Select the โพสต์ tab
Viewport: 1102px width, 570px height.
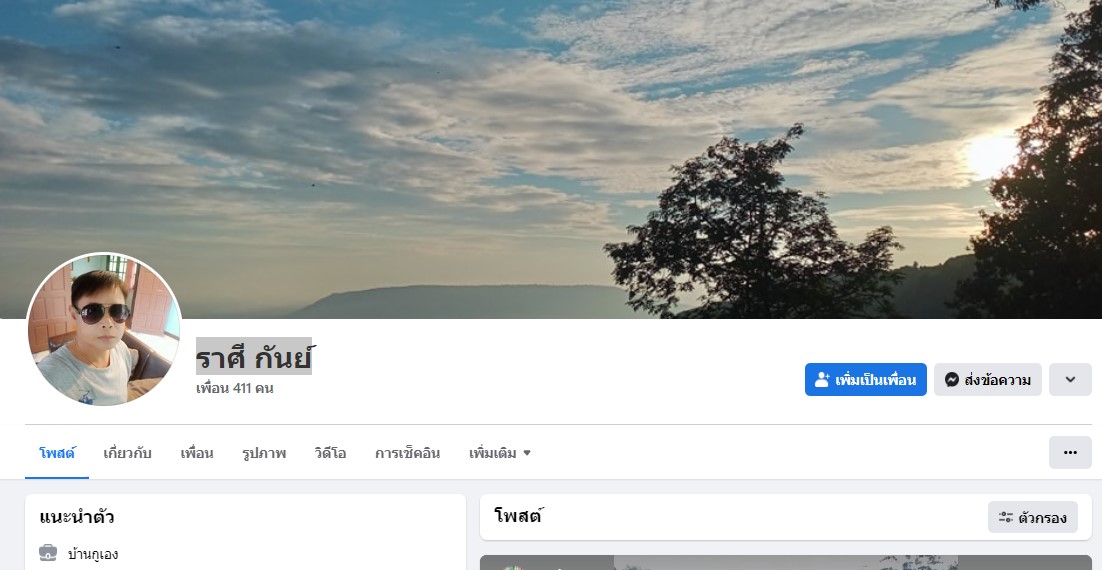(x=57, y=453)
